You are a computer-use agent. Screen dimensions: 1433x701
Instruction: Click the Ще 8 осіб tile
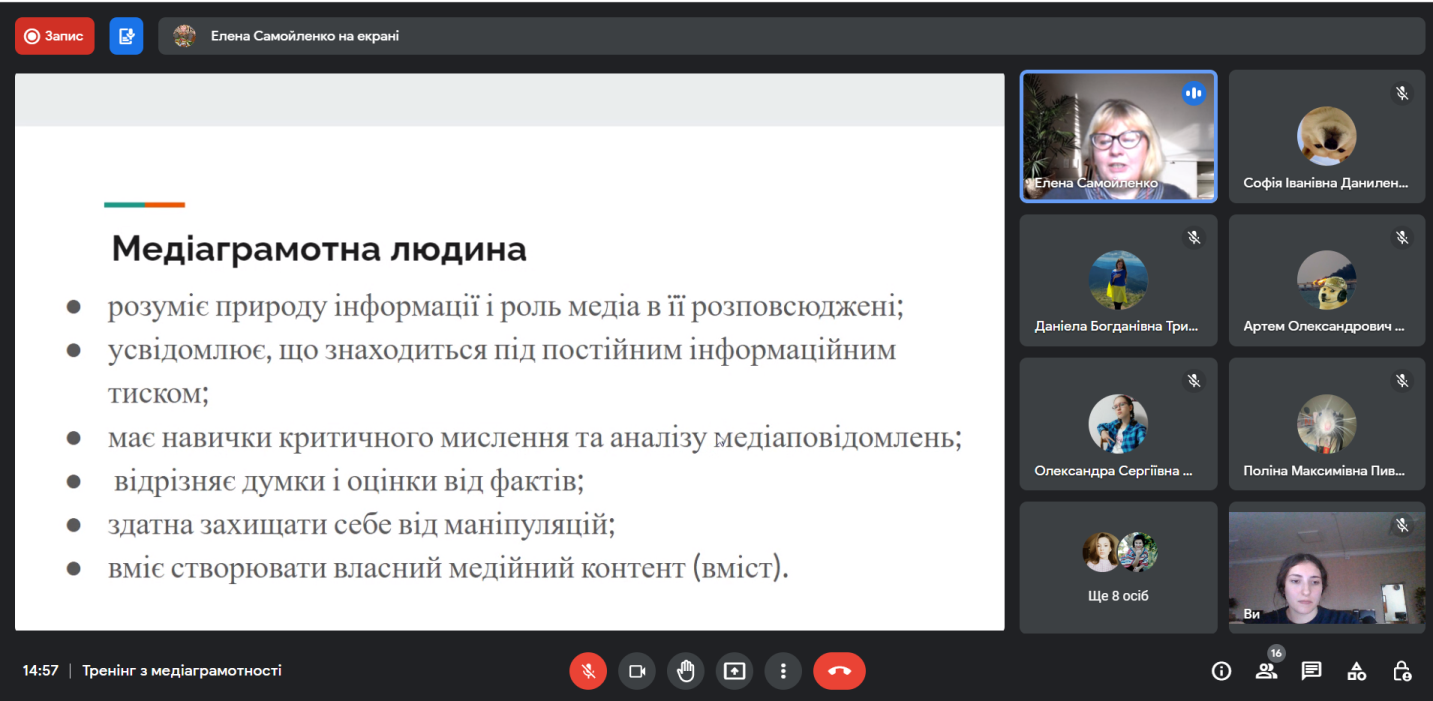pos(1118,567)
